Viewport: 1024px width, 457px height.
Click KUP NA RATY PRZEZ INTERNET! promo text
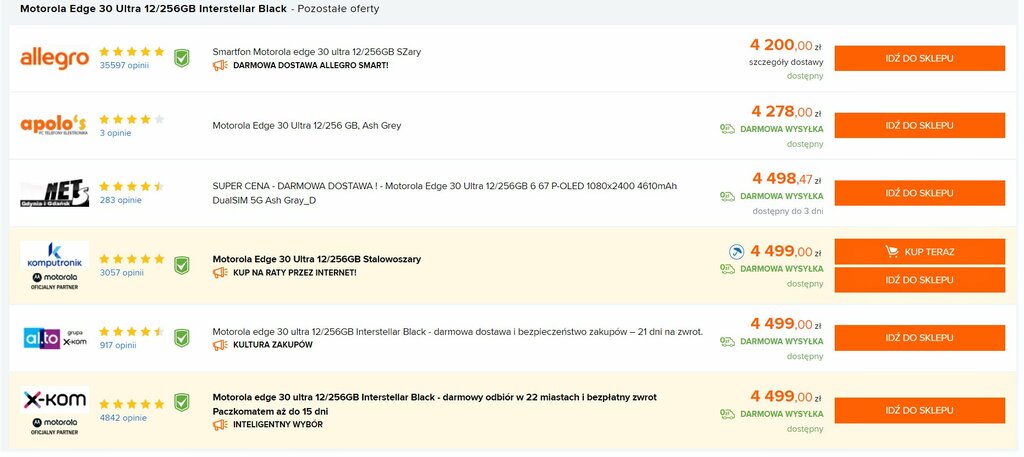295,273
